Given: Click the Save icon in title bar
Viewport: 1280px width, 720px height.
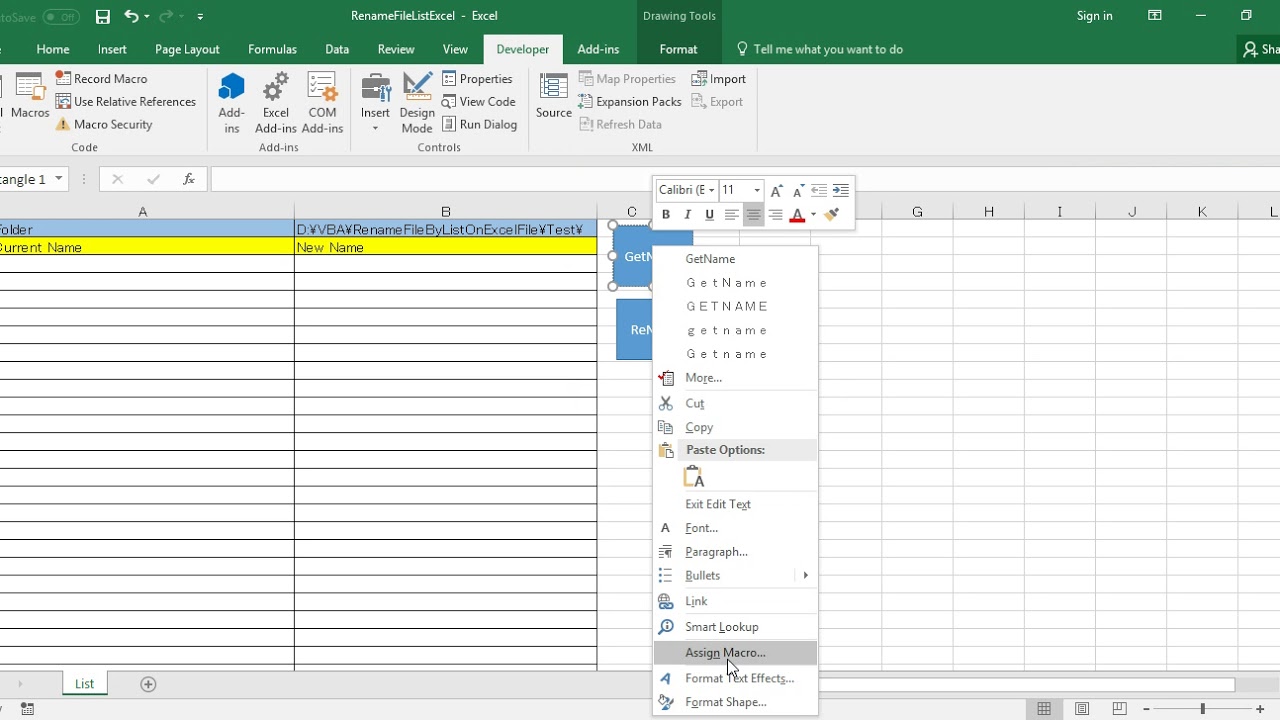Looking at the screenshot, I should coord(102,16).
